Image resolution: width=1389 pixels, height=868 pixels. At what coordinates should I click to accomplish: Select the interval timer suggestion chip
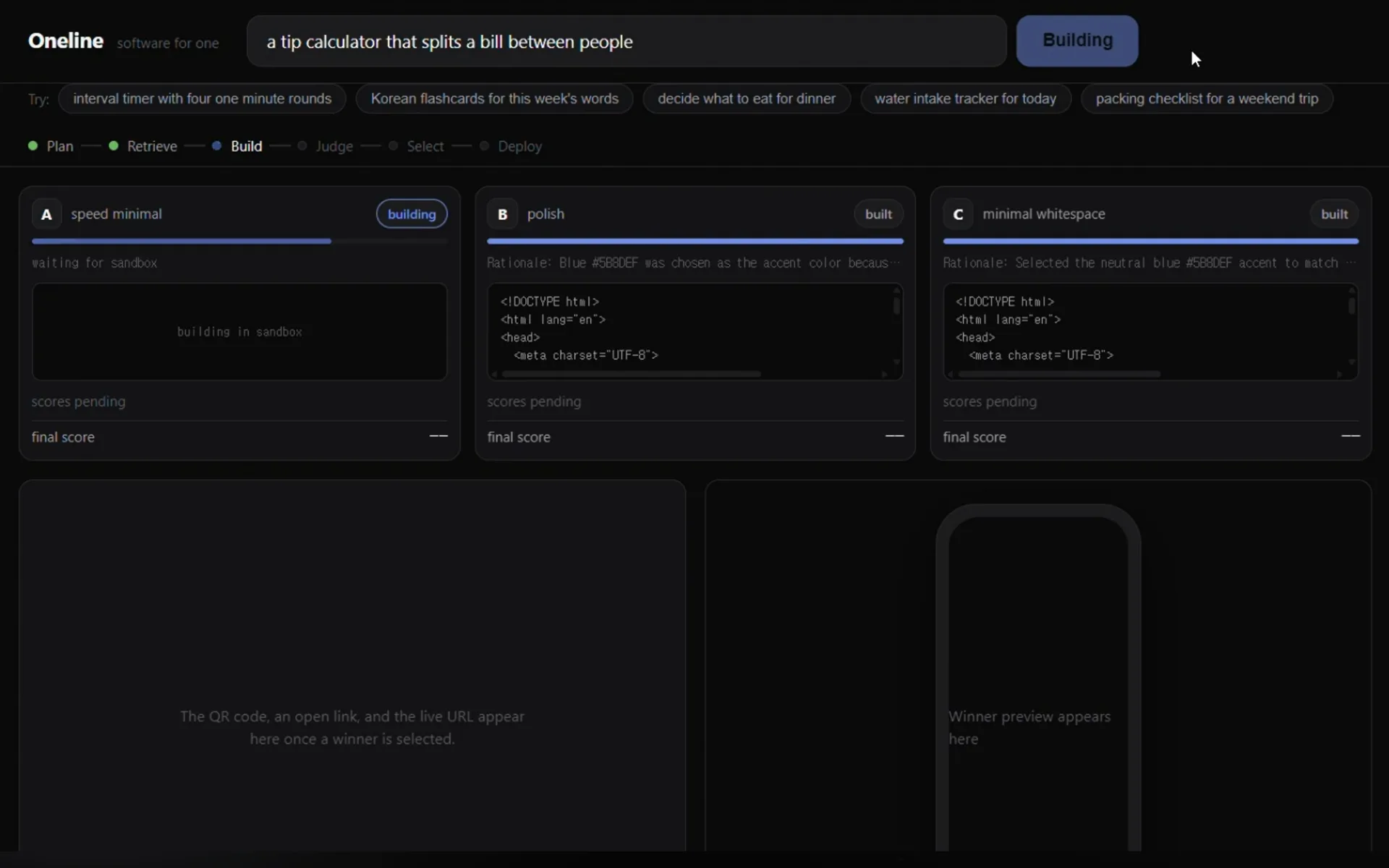(202, 98)
